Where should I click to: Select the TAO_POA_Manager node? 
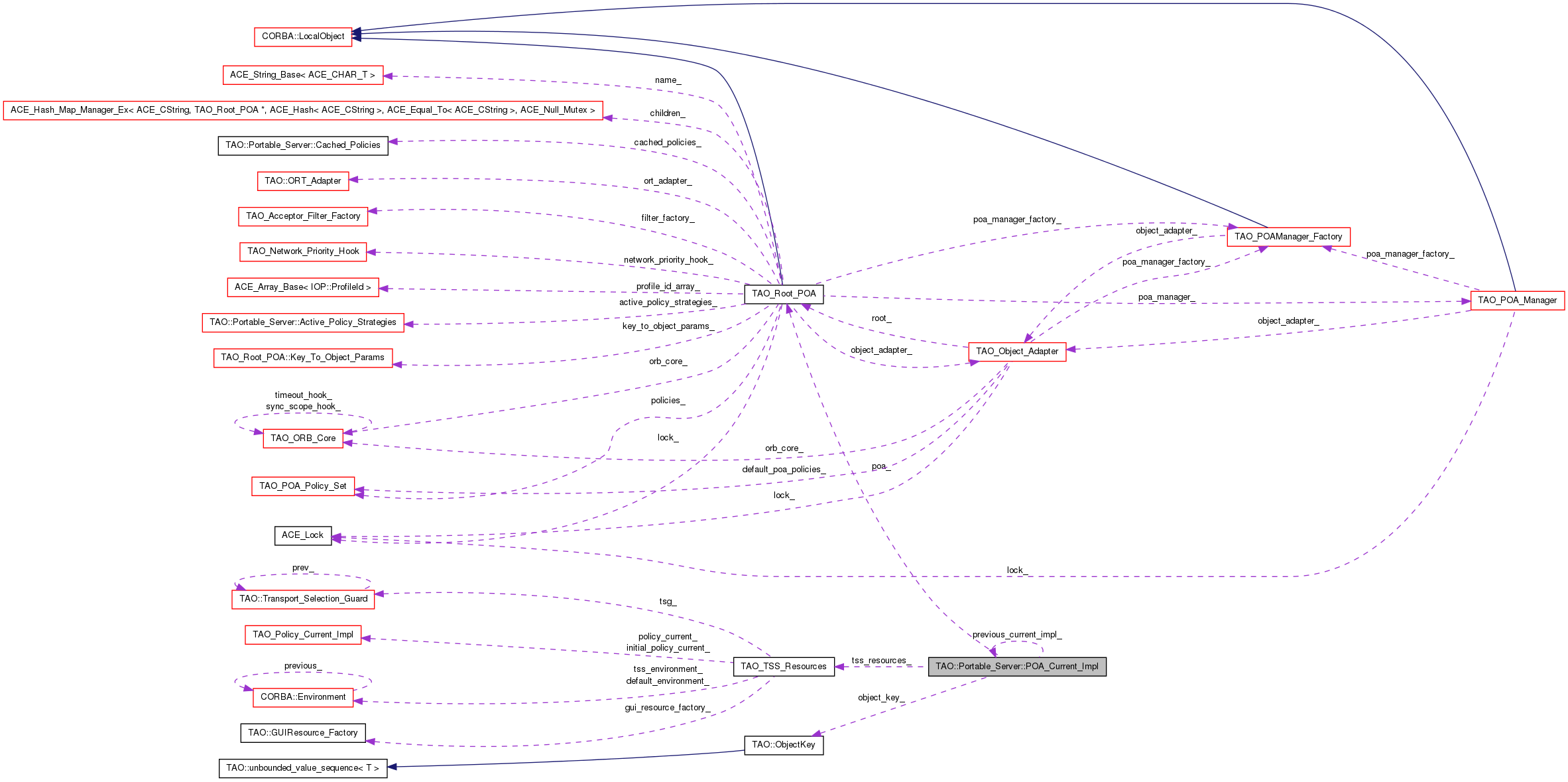1517,300
